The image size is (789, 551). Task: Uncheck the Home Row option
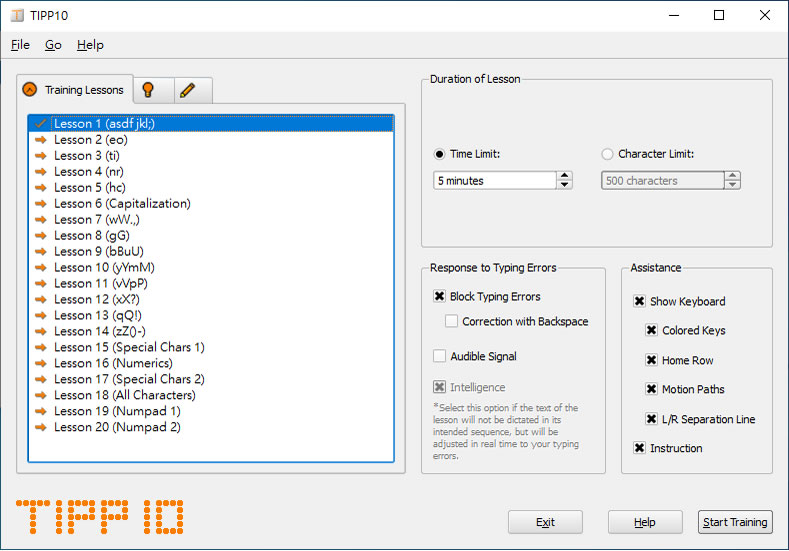coord(651,360)
